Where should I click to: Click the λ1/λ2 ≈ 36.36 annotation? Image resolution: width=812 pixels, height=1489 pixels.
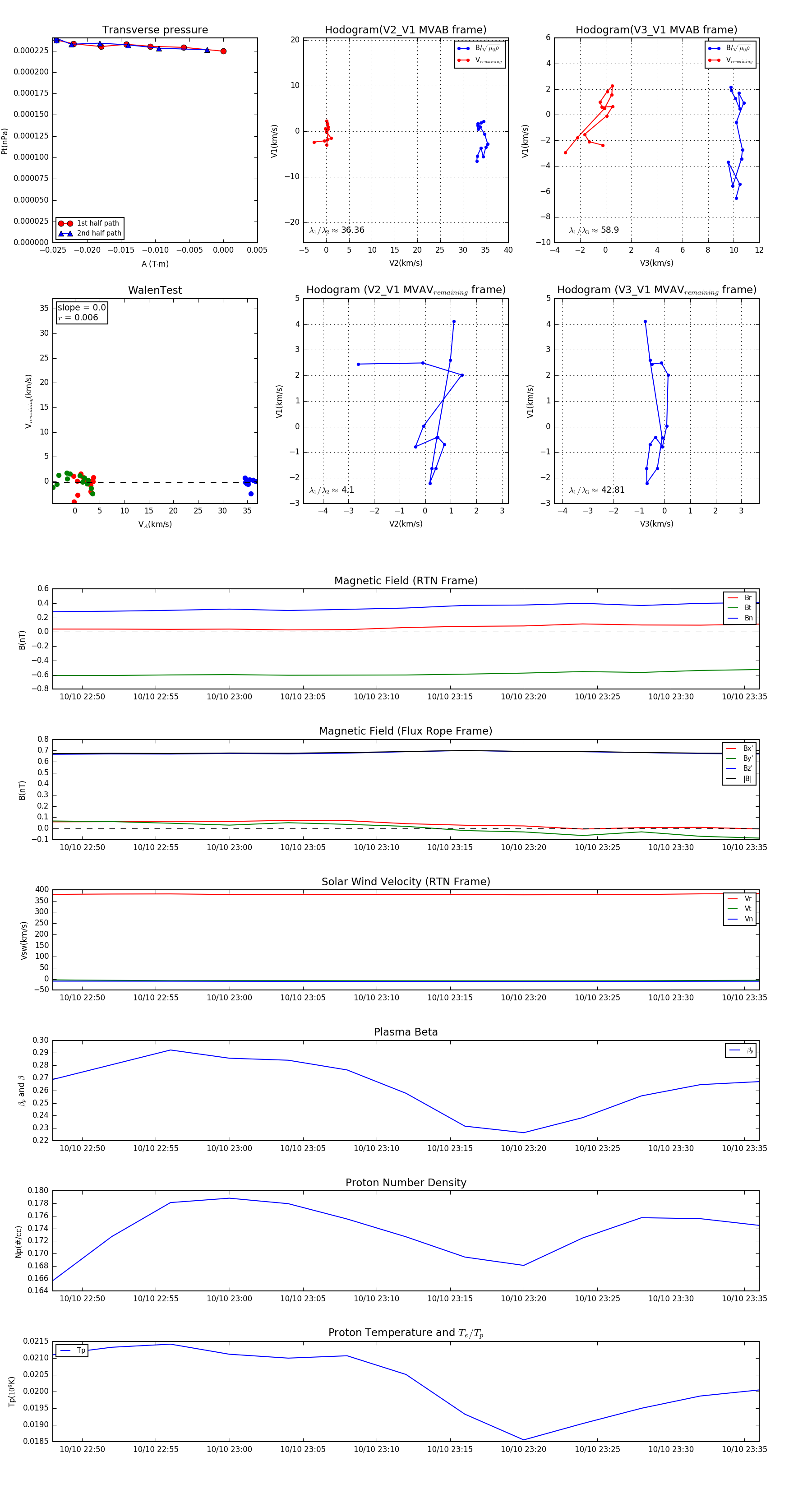[x=337, y=230]
